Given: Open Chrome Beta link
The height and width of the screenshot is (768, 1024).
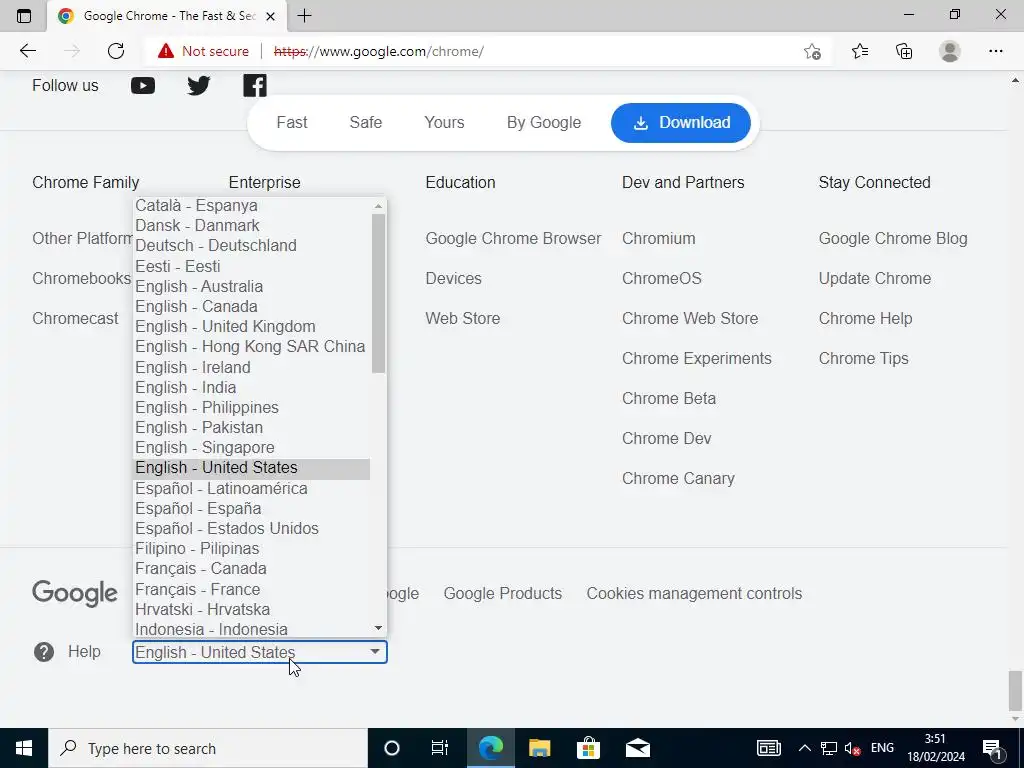Looking at the screenshot, I should pos(669,398).
